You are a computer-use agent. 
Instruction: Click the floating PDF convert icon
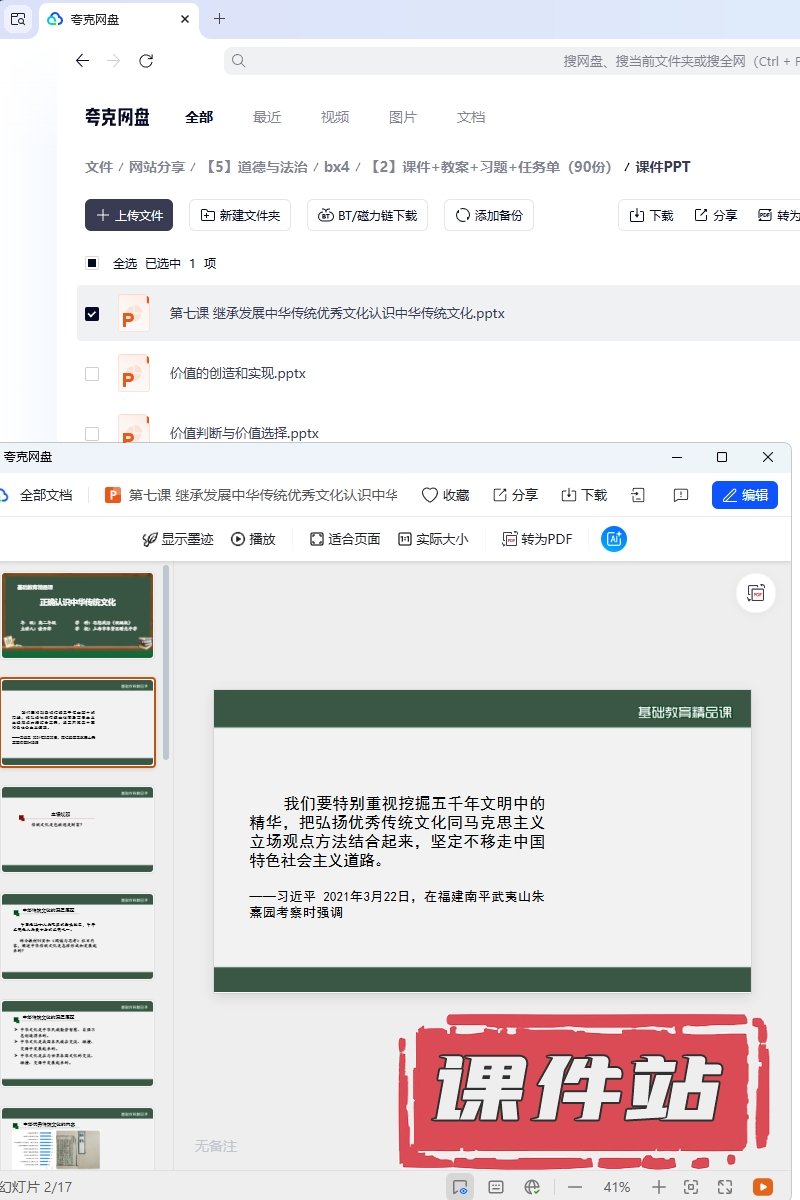756,593
